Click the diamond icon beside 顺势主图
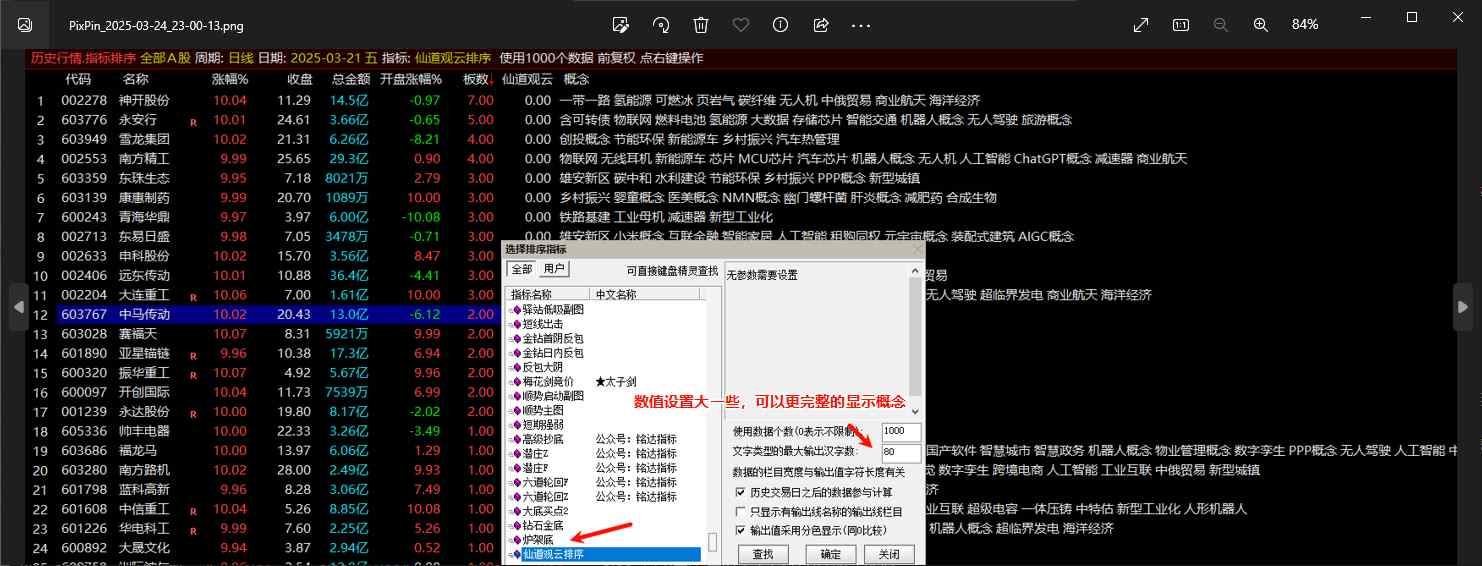The height and width of the screenshot is (566, 1482). coord(517,410)
